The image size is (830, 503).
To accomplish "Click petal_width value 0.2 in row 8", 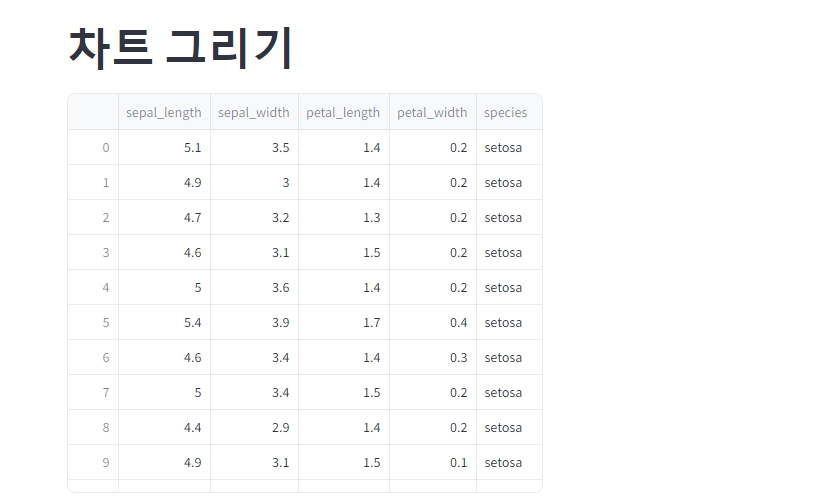I will click(x=432, y=427).
